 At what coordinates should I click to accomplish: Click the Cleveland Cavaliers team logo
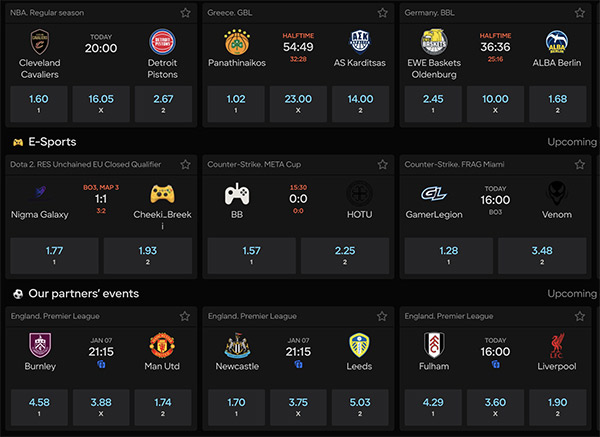coord(40,42)
